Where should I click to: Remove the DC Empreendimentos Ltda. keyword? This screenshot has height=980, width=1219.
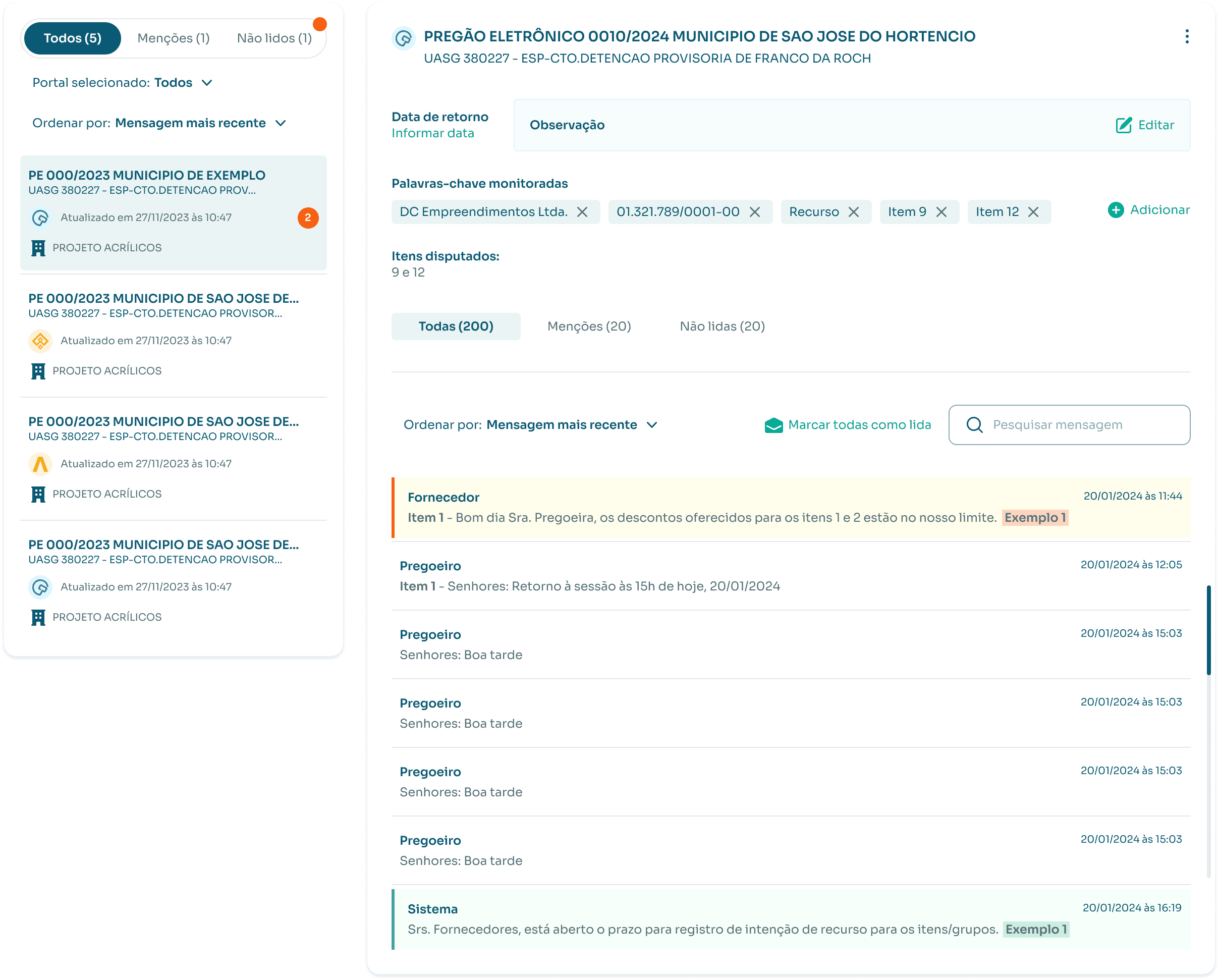[582, 212]
